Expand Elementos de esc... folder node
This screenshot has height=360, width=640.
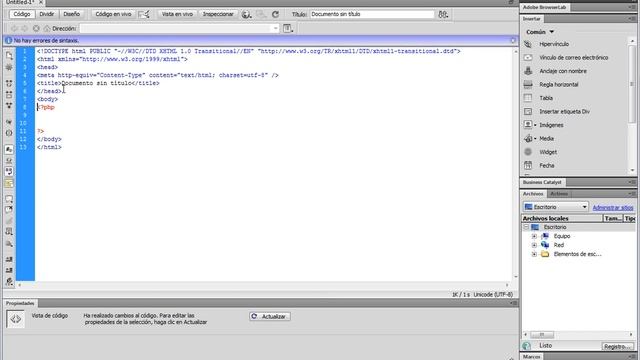534,254
